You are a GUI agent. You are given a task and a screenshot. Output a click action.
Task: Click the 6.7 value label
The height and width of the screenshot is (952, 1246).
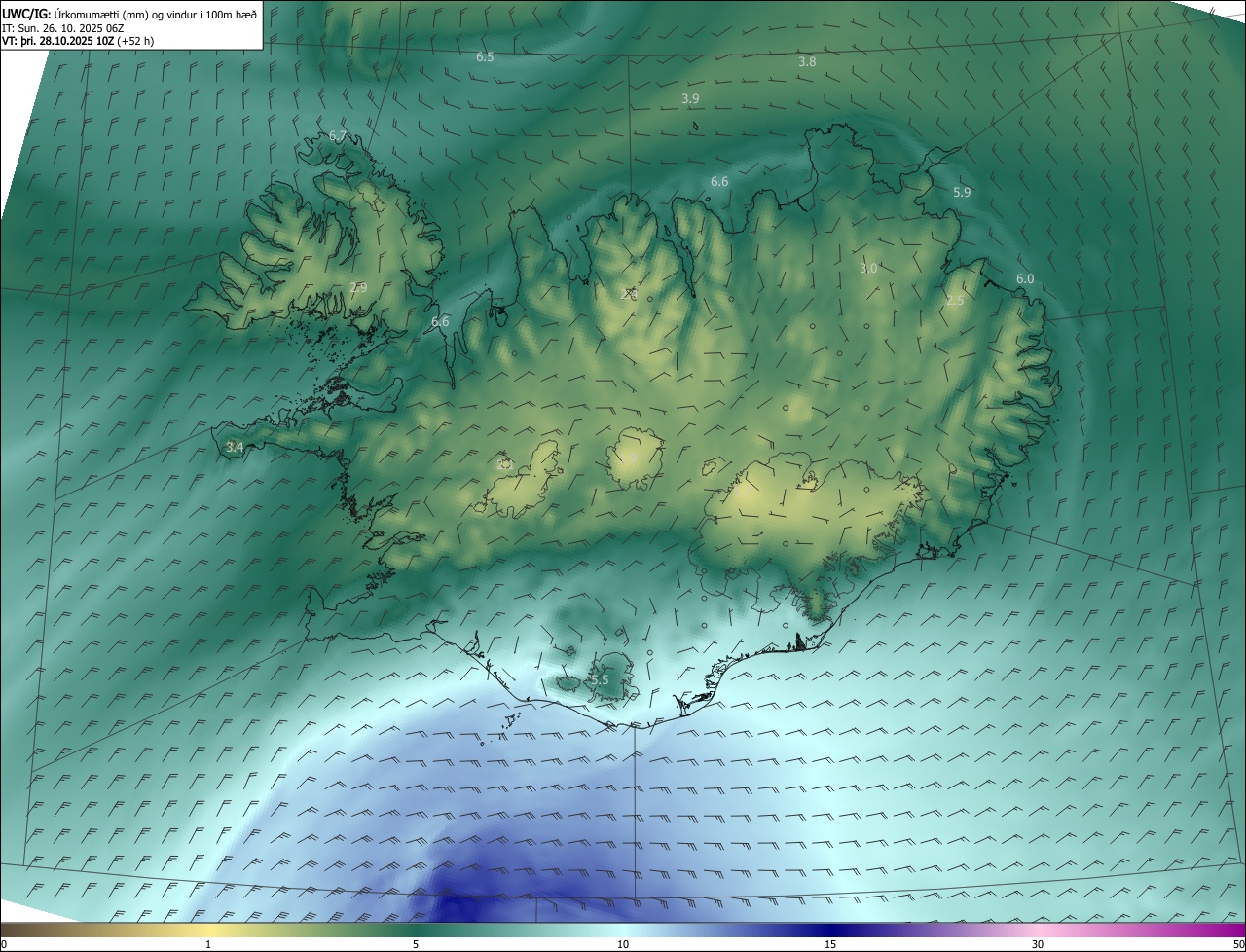[x=338, y=136]
